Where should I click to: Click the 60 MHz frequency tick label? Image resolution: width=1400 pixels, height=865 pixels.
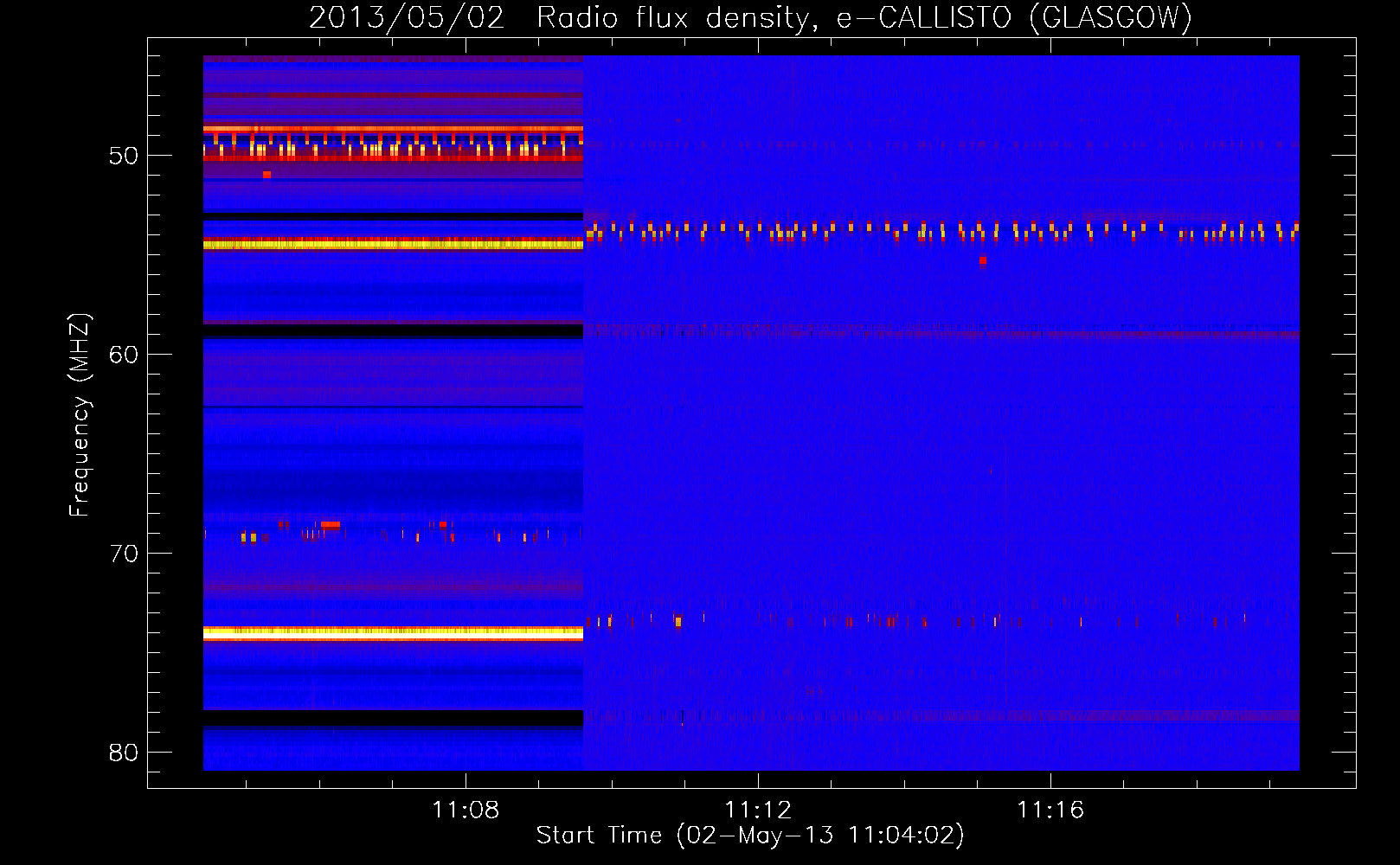(x=124, y=355)
